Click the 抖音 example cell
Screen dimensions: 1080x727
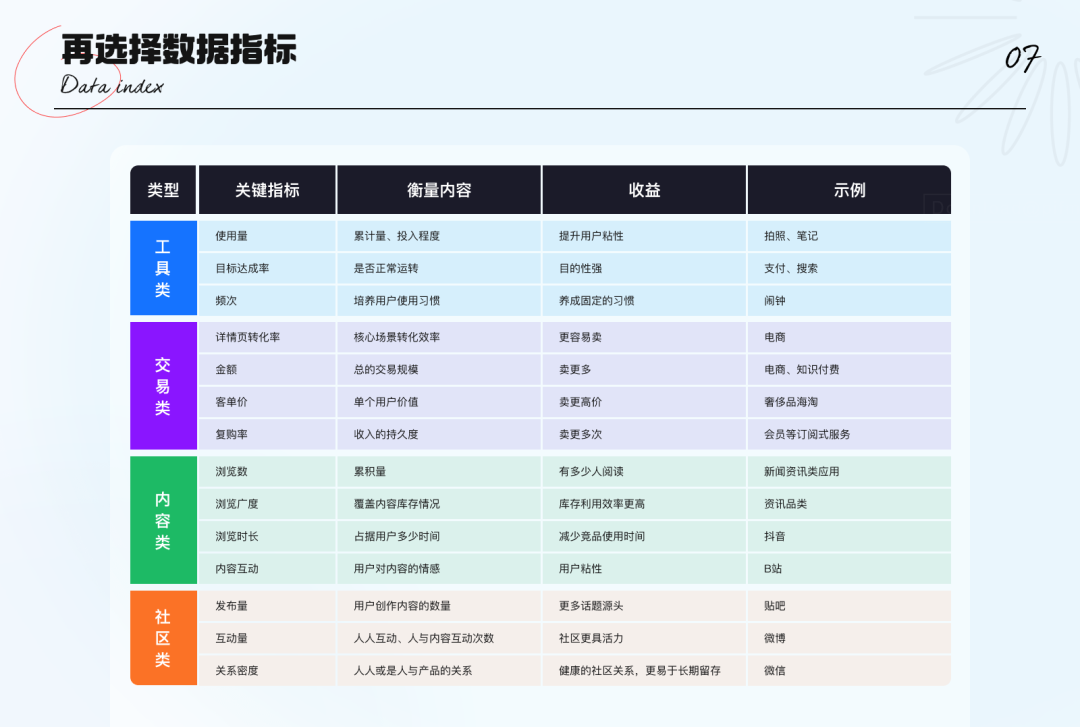[x=849, y=536]
